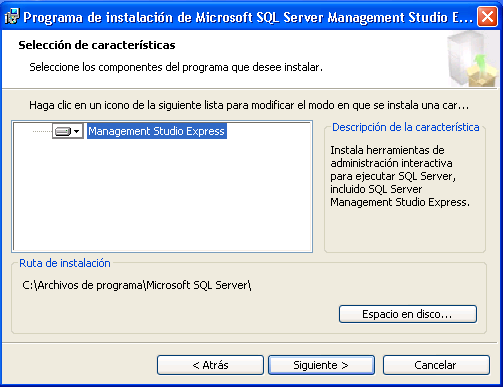503x387 pixels.
Task: Click the Descripción de la característica label
Action: click(406, 127)
